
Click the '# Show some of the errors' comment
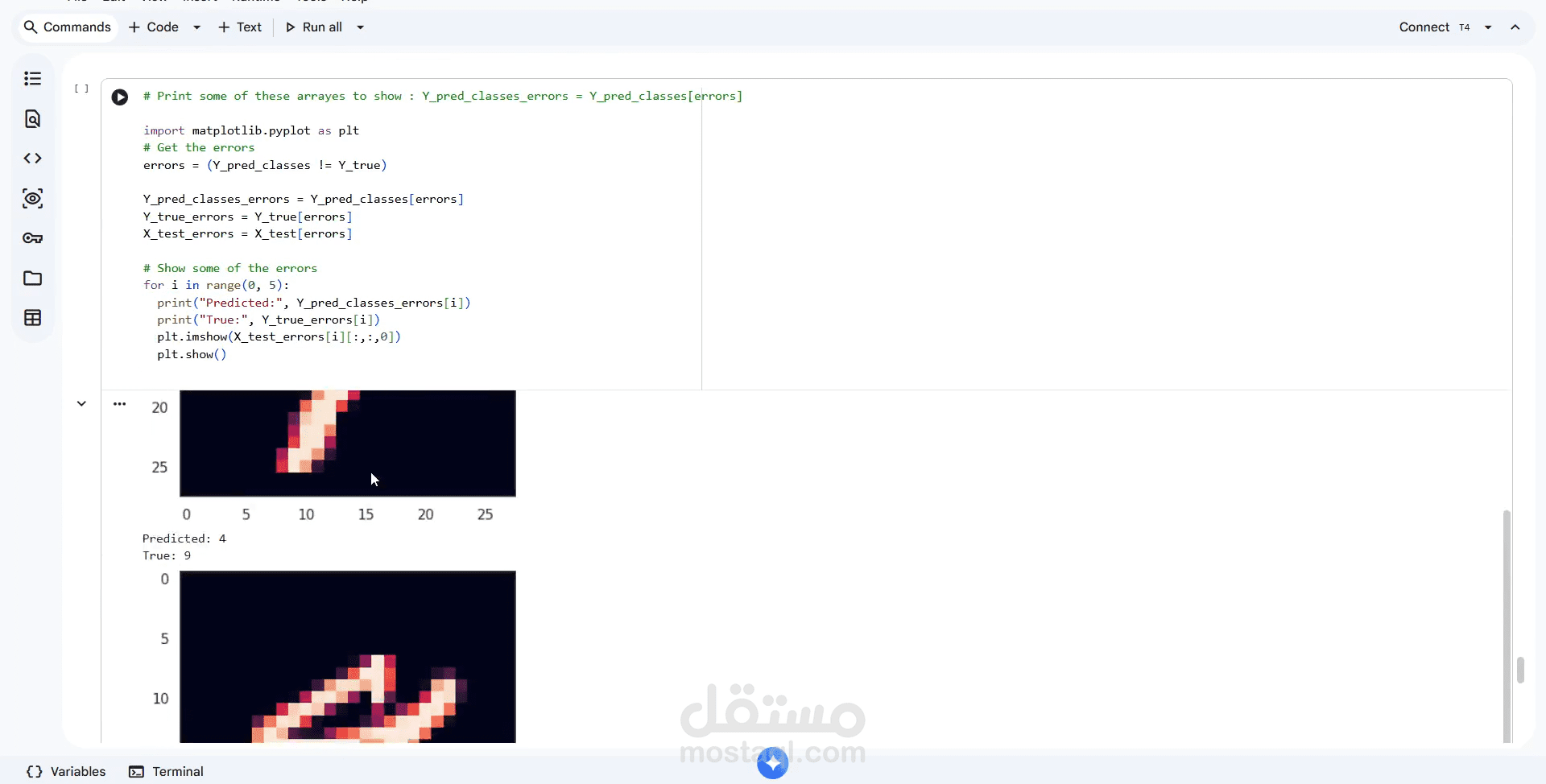pos(230,268)
